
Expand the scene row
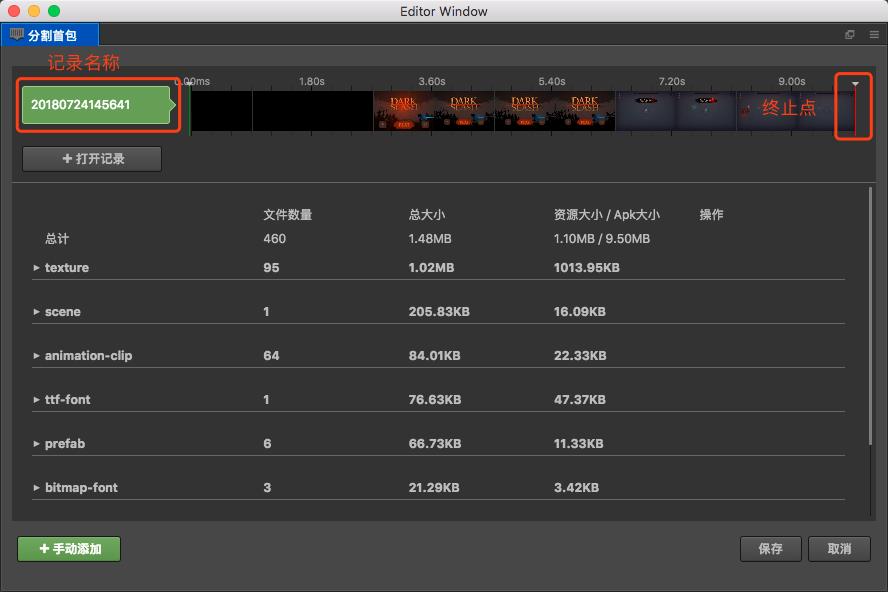36,312
